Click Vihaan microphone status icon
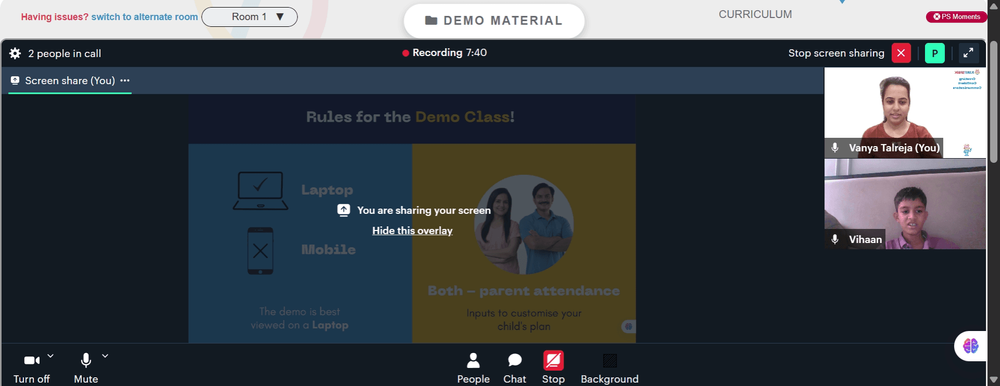 pos(835,239)
